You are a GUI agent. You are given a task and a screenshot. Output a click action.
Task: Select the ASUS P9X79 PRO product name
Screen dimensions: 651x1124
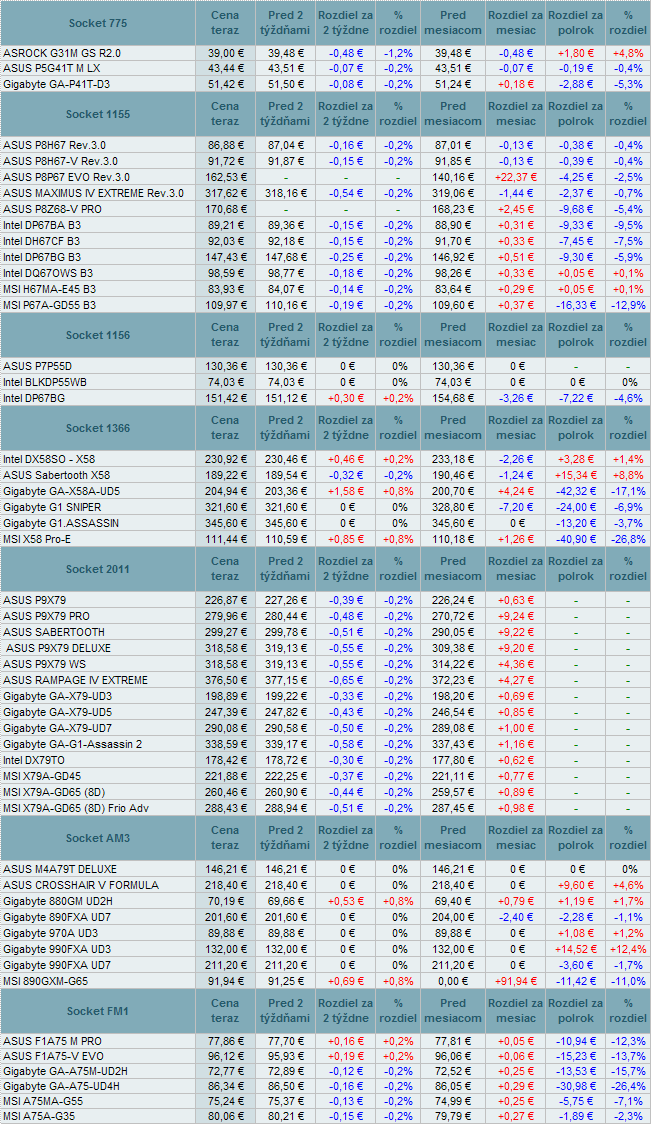47,616
